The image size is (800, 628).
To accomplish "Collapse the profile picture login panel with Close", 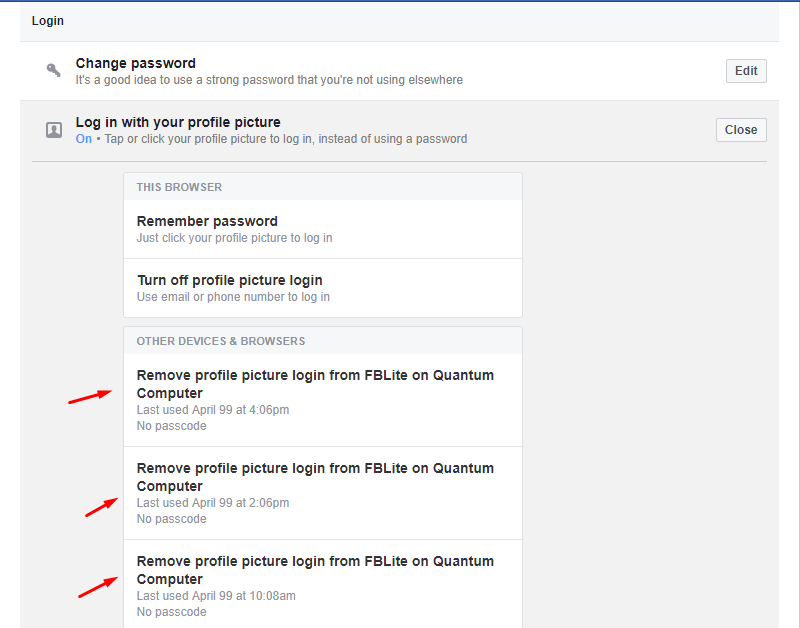I will click(x=740, y=130).
